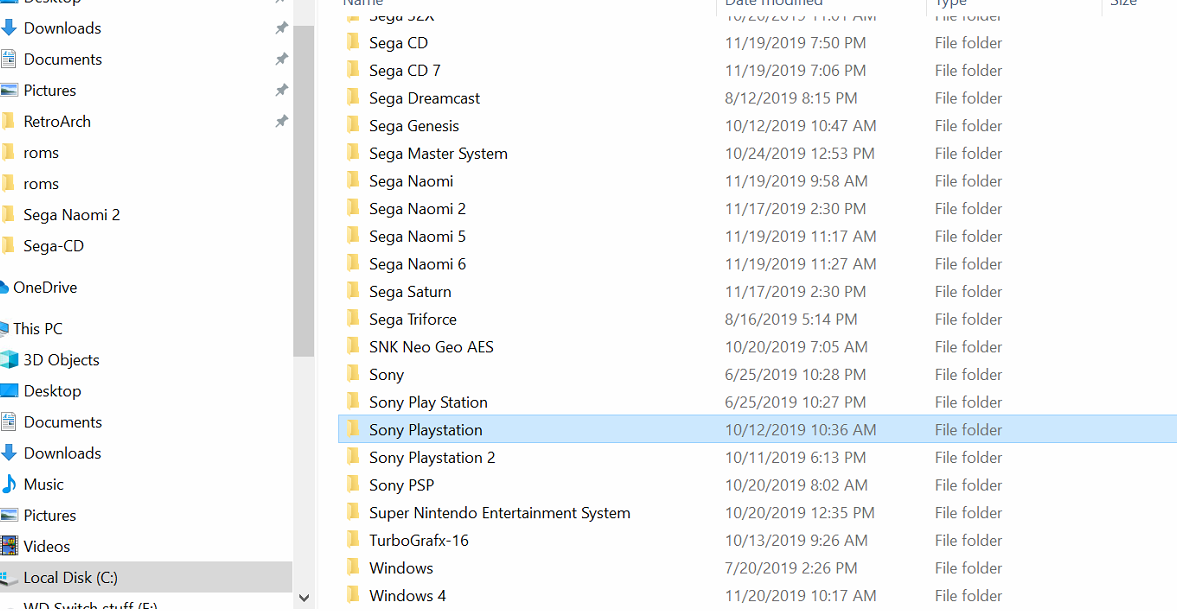Select Sega Naomi 2 in the file list

click(417, 209)
